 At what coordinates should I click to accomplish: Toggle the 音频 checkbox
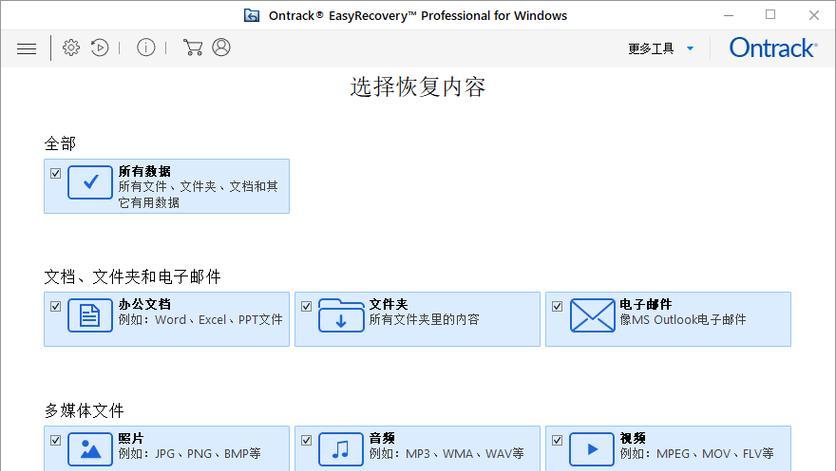tap(306, 440)
